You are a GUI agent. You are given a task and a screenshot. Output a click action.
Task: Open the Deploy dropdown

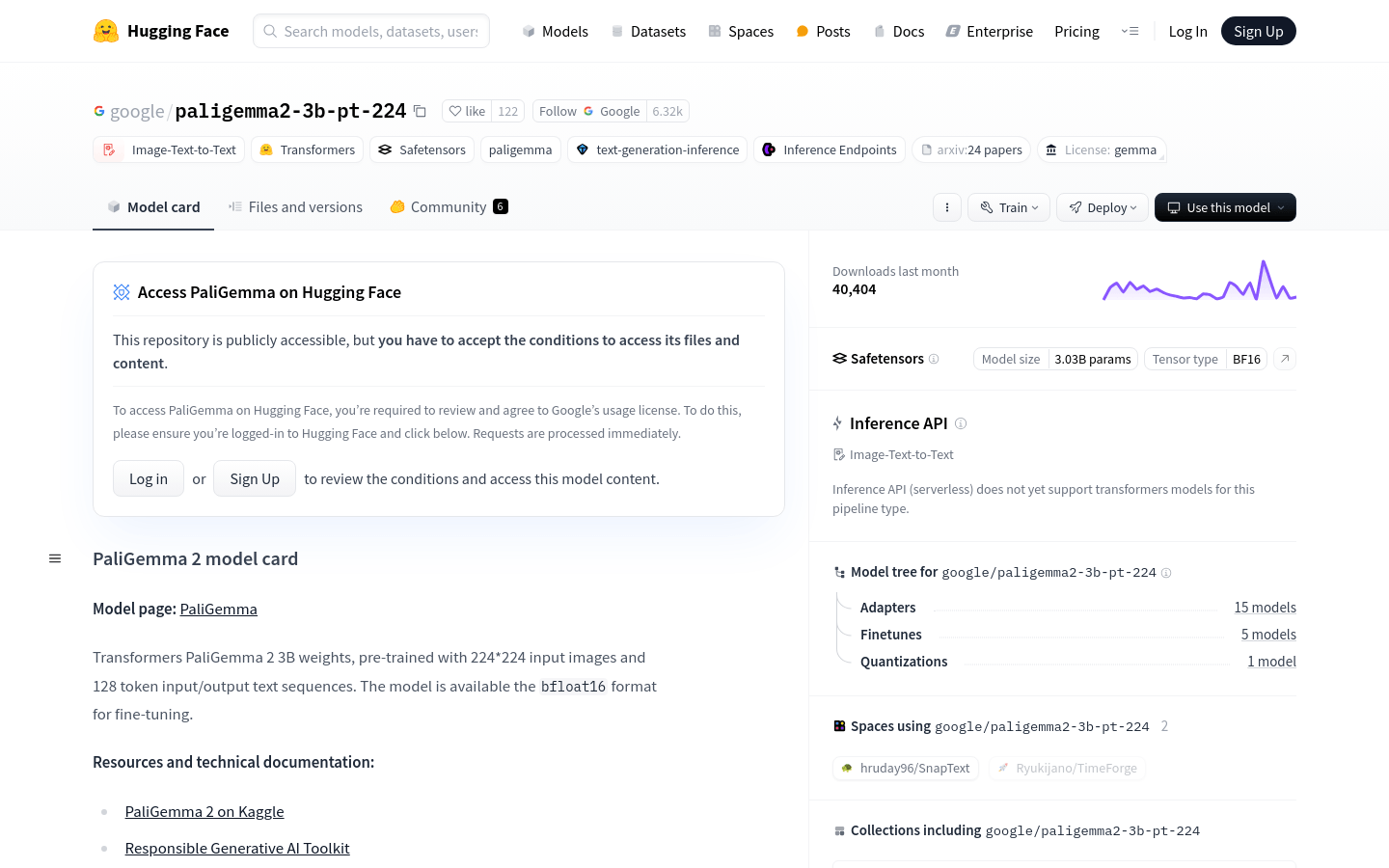click(x=1103, y=207)
